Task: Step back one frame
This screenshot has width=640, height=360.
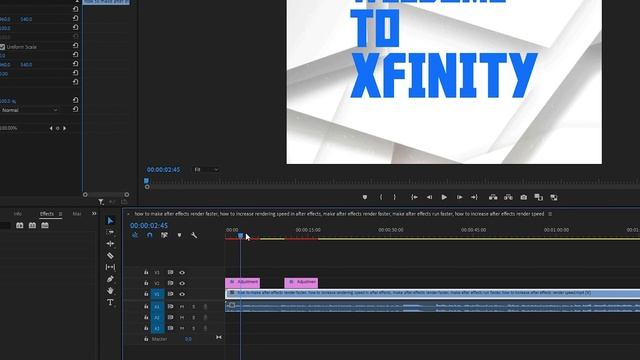Action: (x=429, y=197)
